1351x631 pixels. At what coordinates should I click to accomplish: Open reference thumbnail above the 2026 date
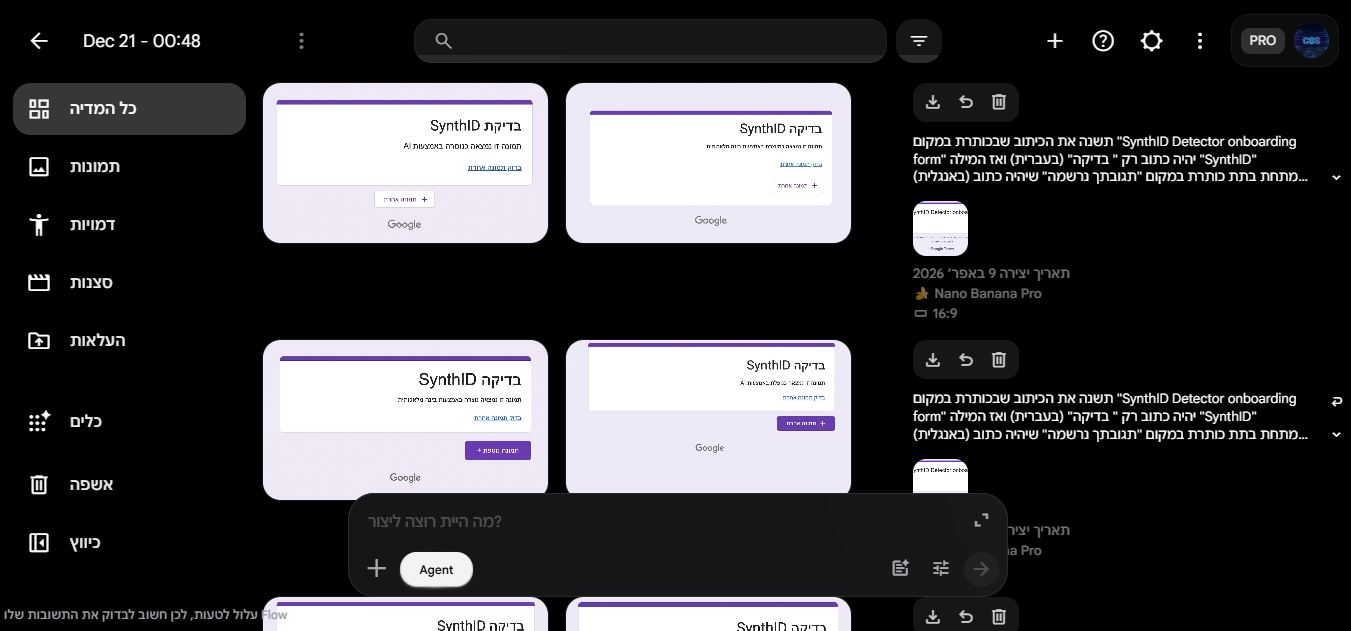click(x=940, y=229)
